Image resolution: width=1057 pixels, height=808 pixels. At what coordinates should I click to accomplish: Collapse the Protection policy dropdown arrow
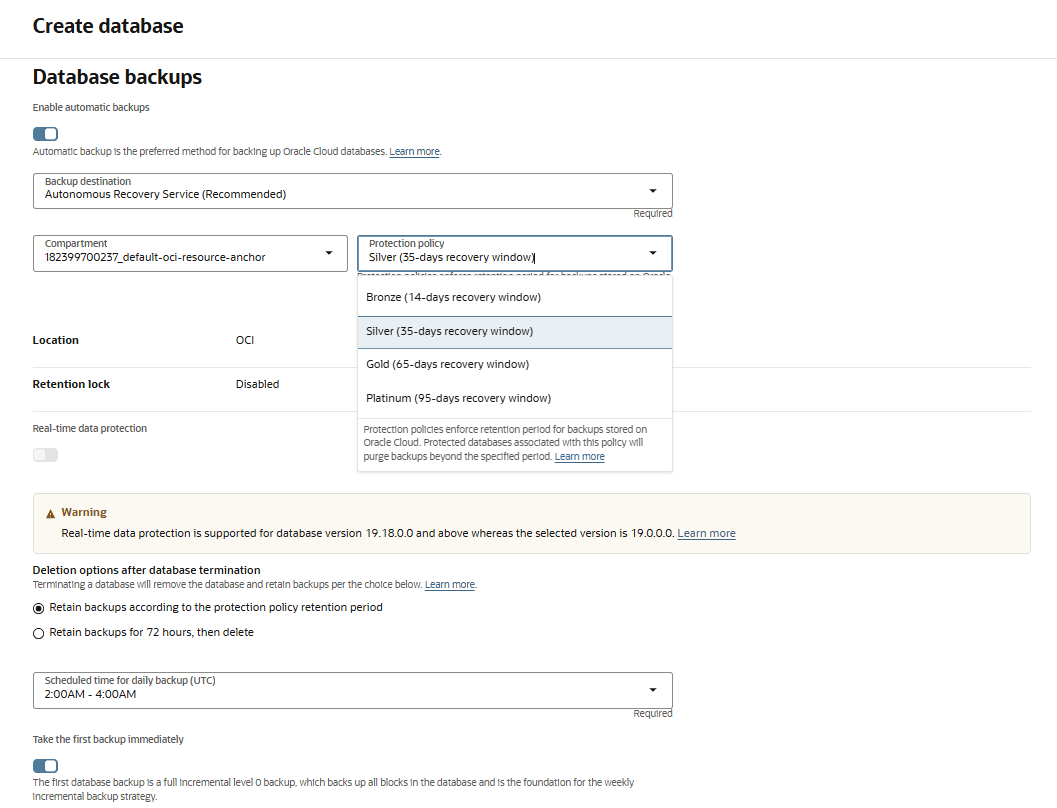pyautogui.click(x=653, y=253)
